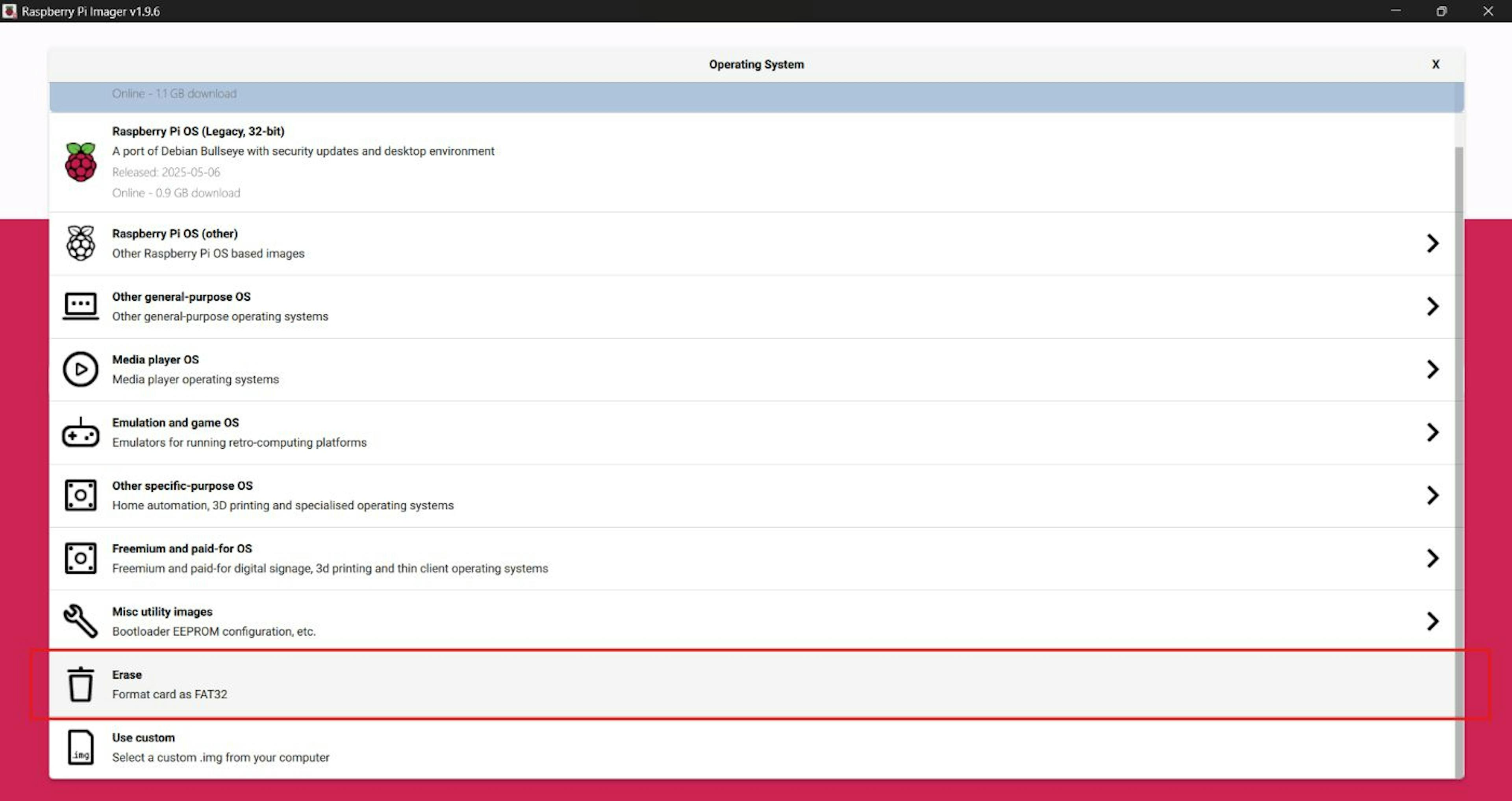Open Freemium and paid-for OS category title
The width and height of the screenshot is (1512, 801).
click(x=182, y=549)
